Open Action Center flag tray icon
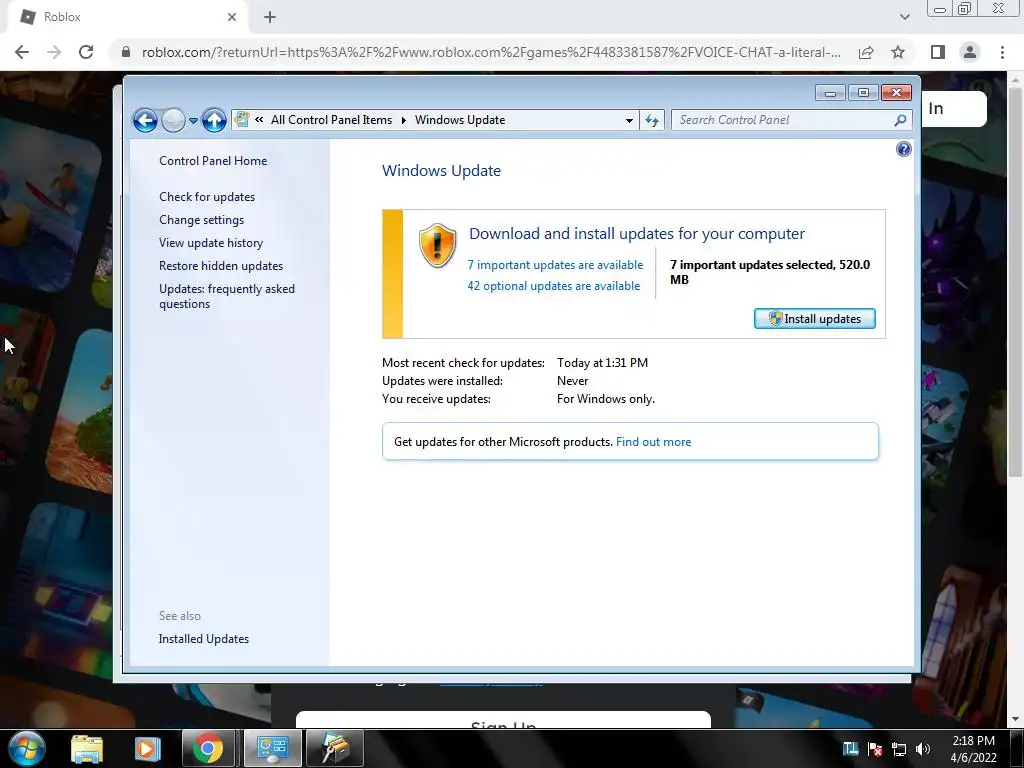The height and width of the screenshot is (768, 1024). (x=875, y=749)
